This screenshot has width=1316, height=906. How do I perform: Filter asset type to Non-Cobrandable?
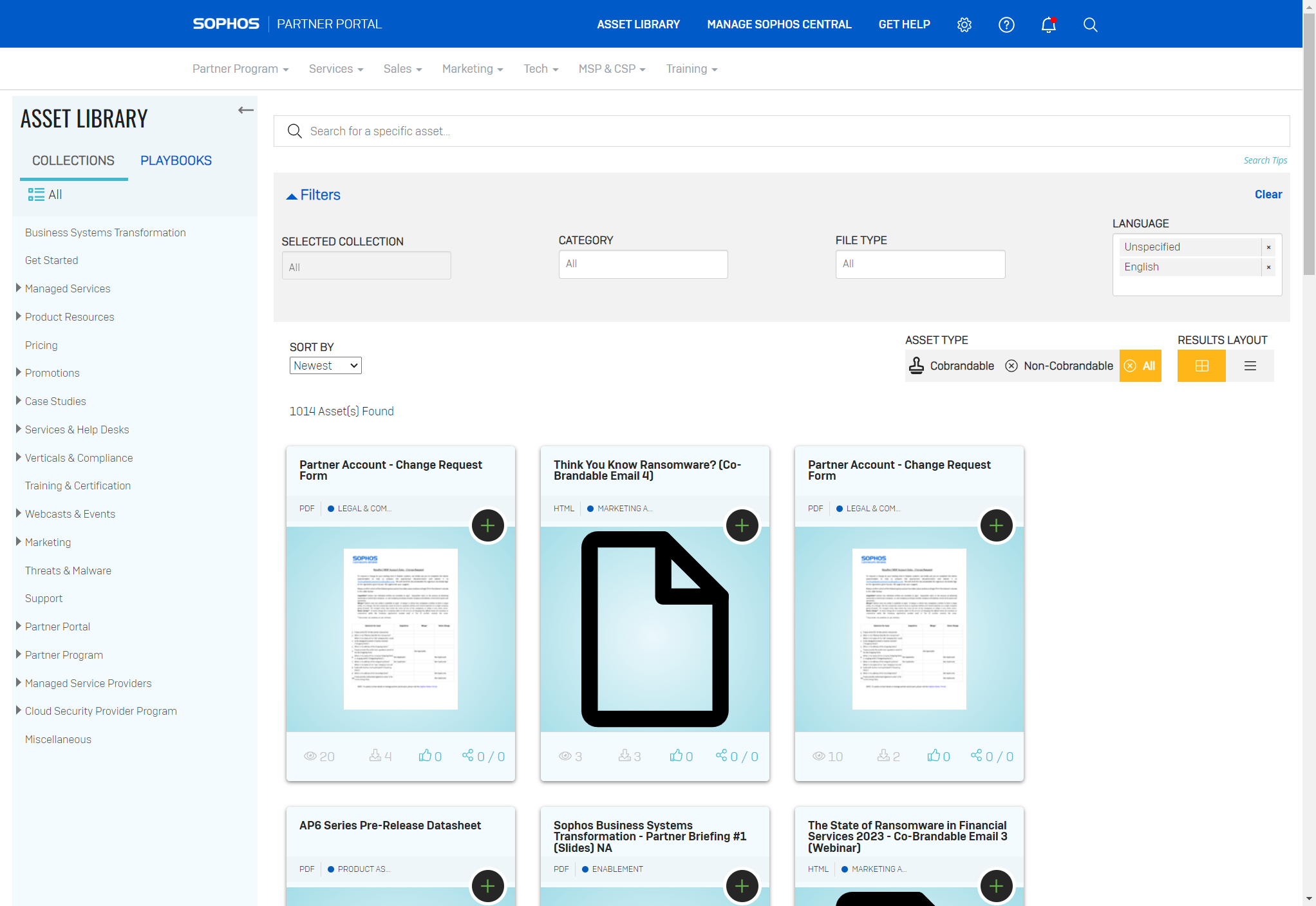1059,366
